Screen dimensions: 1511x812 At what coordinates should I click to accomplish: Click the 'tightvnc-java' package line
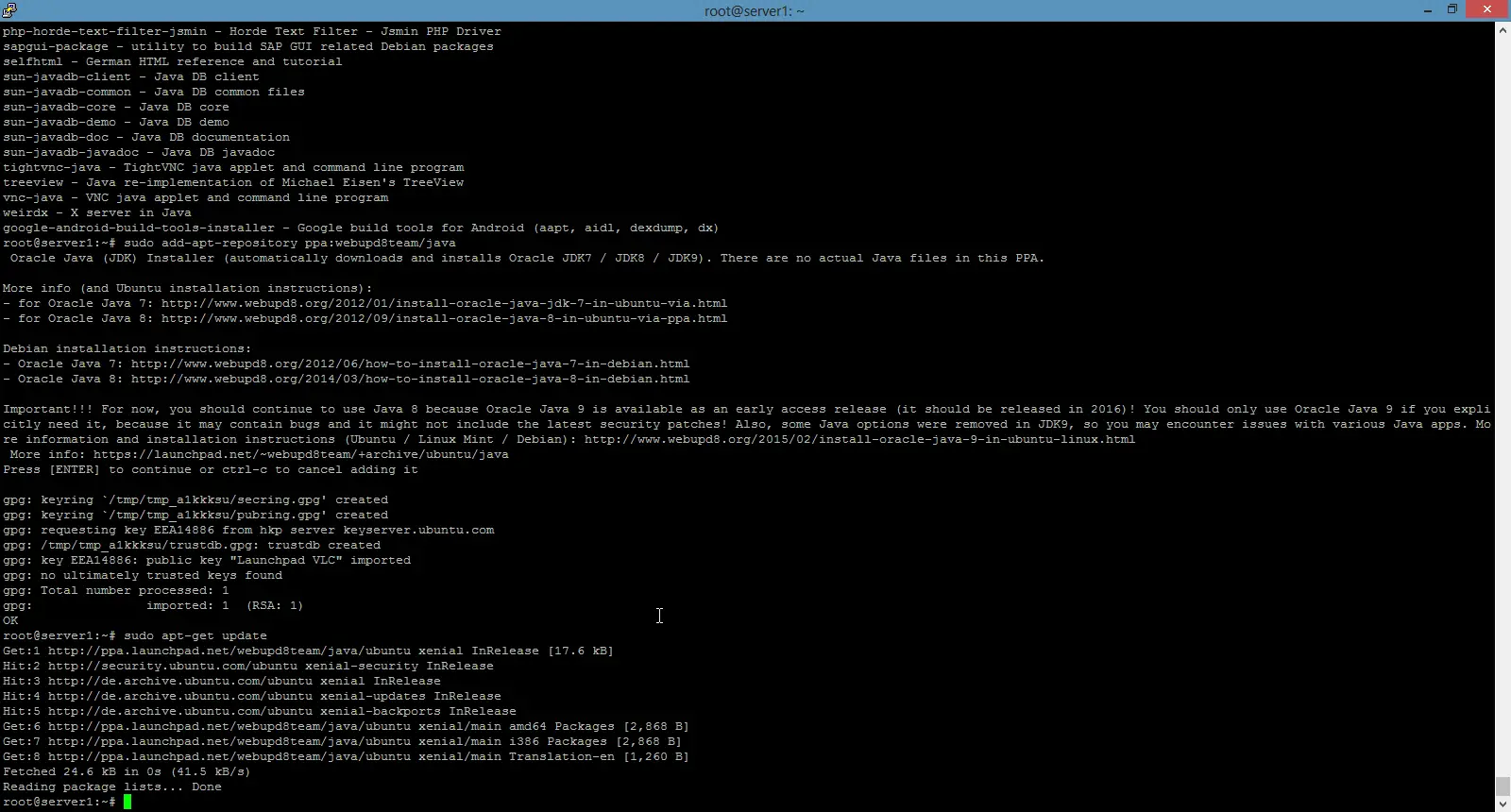[x=233, y=167]
